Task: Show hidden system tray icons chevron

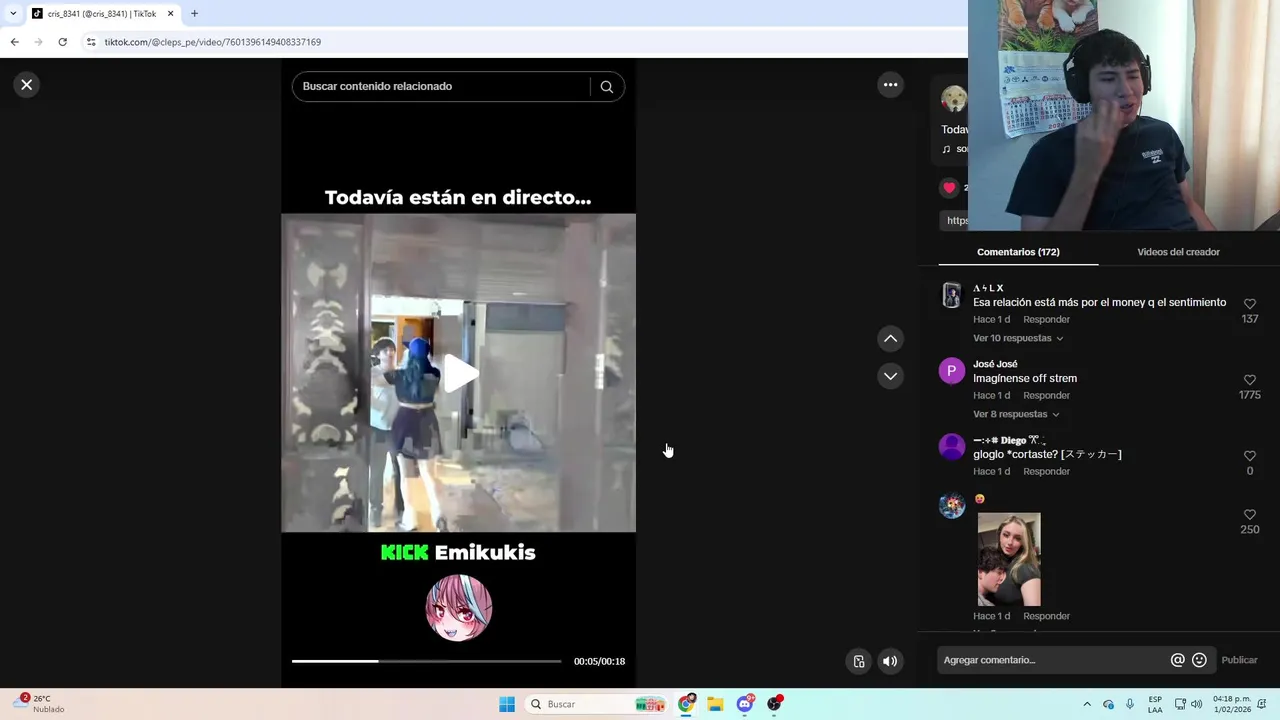Action: point(1087,704)
